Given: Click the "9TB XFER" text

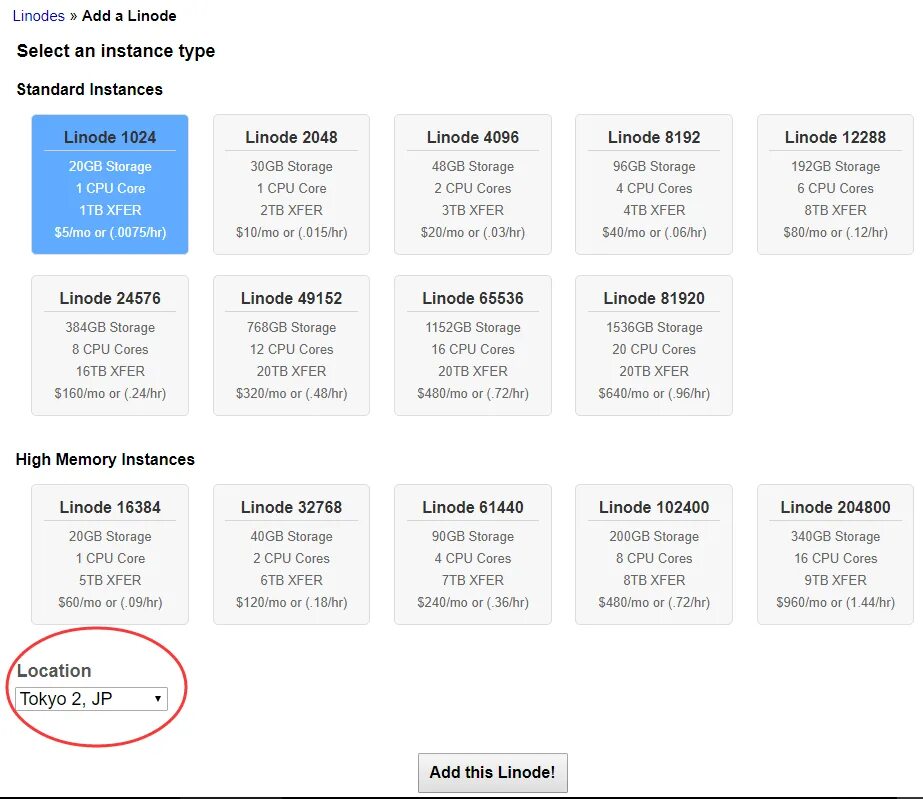Looking at the screenshot, I should (x=835, y=581).
